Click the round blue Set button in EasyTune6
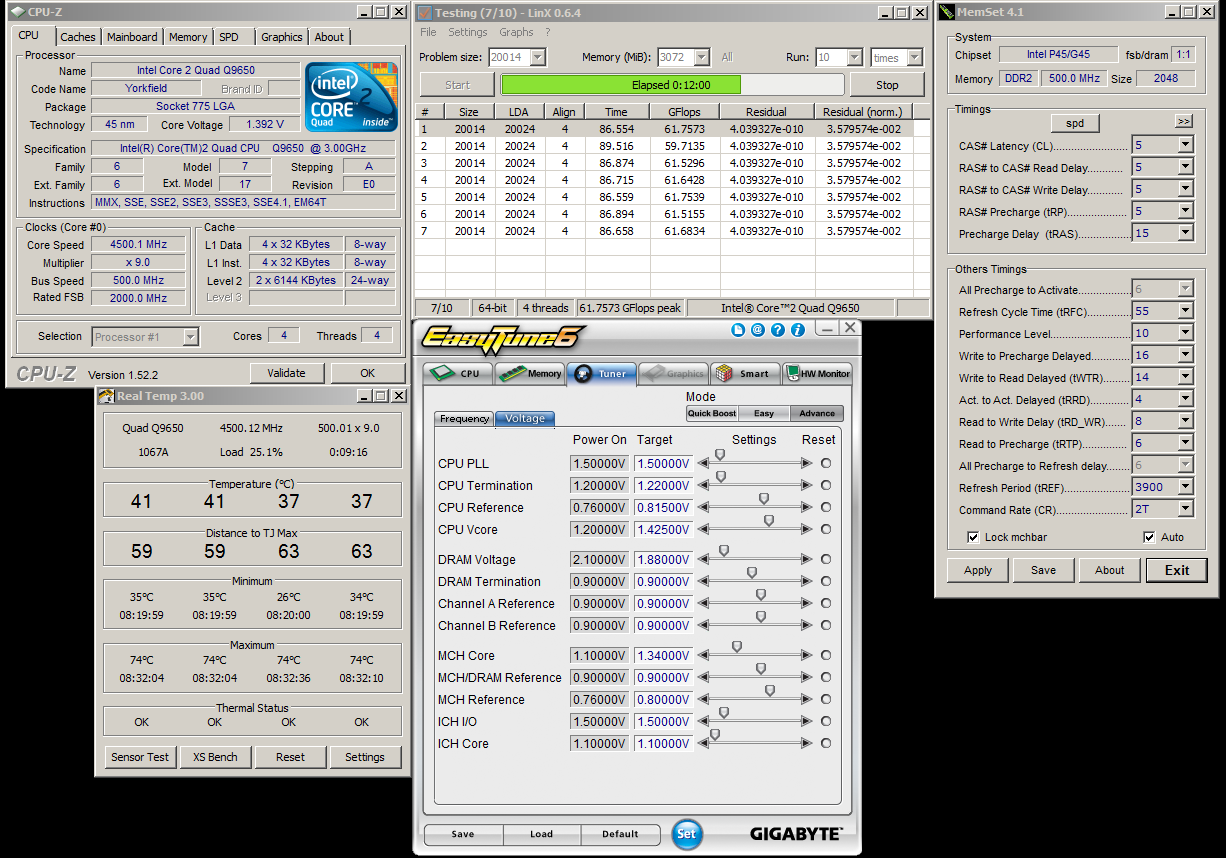This screenshot has height=858, width=1226. [687, 834]
